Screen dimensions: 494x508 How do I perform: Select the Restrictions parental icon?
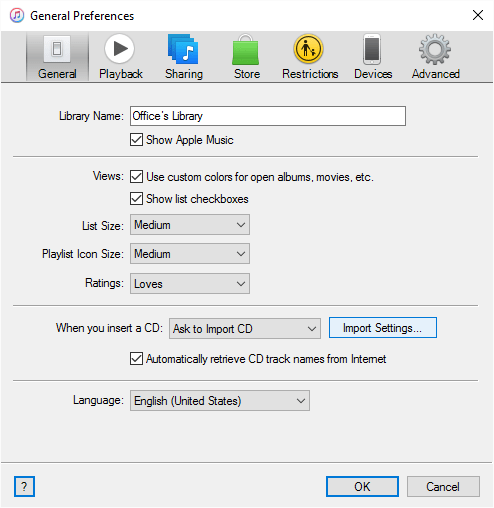pyautogui.click(x=308, y=49)
